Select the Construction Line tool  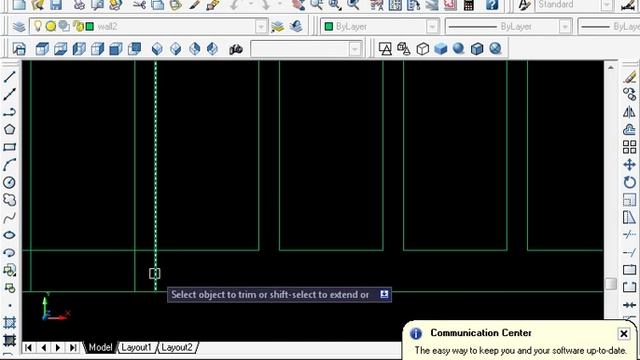[9, 94]
